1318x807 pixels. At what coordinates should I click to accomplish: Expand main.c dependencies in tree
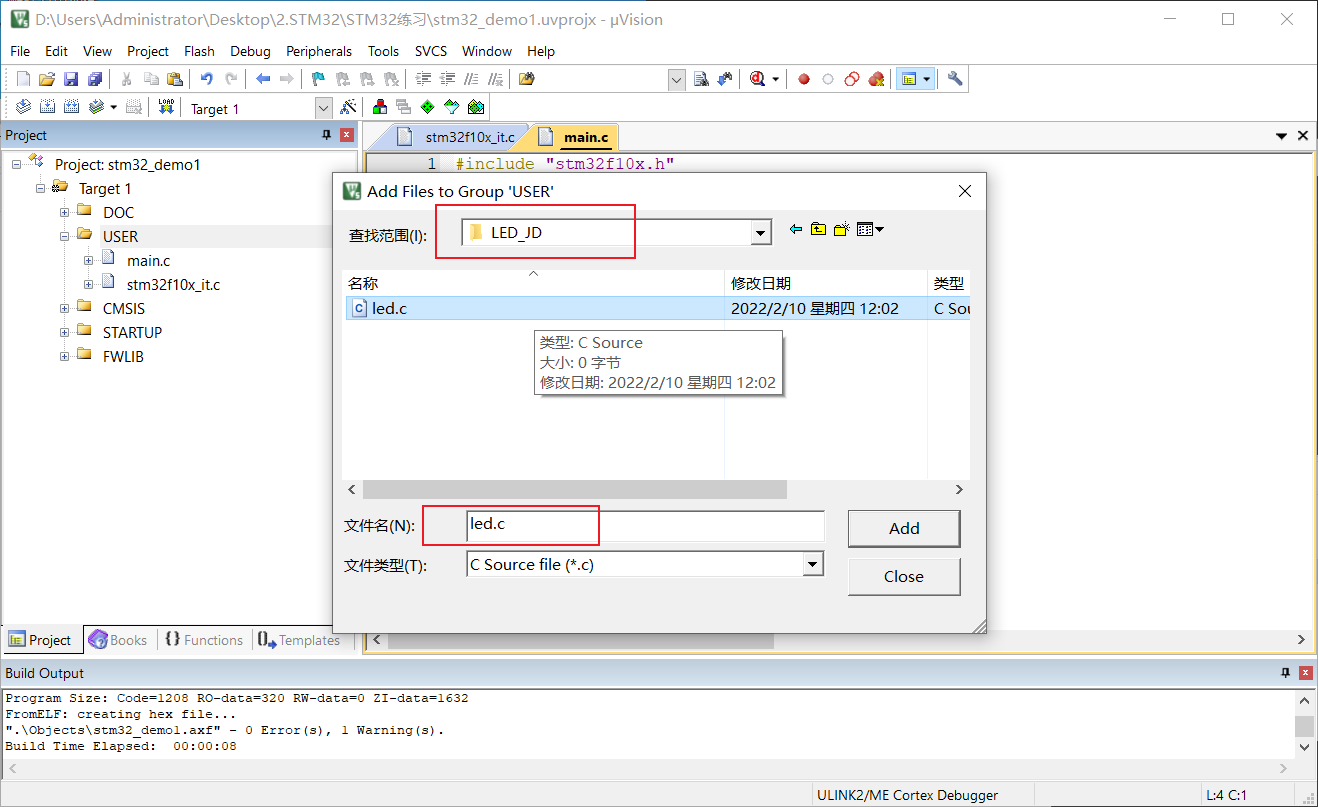click(x=89, y=260)
